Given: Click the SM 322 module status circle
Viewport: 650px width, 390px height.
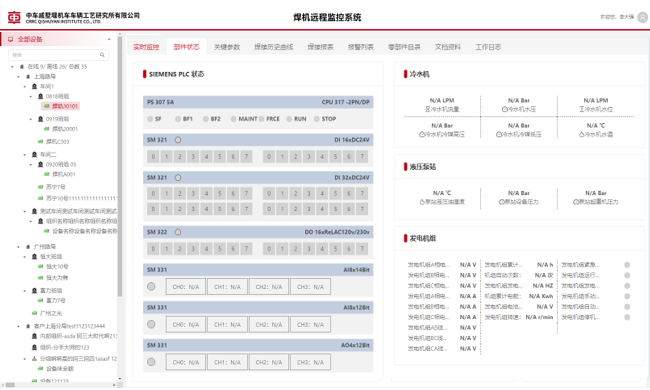Looking at the screenshot, I should click(x=178, y=232).
